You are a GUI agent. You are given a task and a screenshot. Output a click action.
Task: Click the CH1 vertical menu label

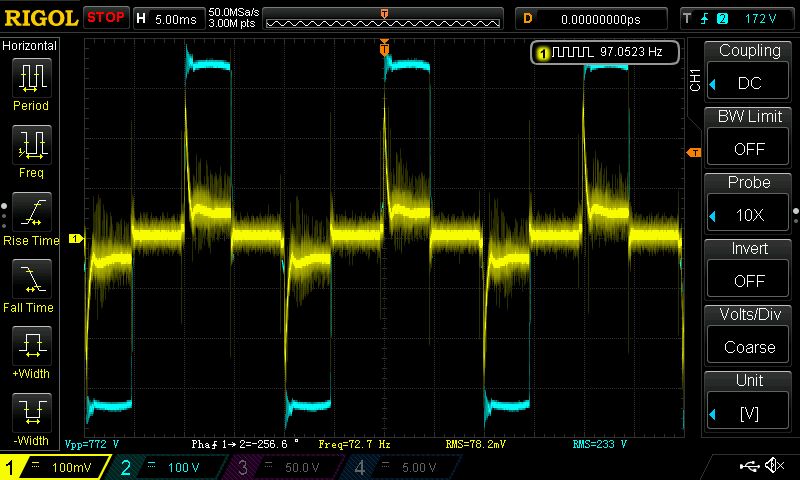coord(695,81)
